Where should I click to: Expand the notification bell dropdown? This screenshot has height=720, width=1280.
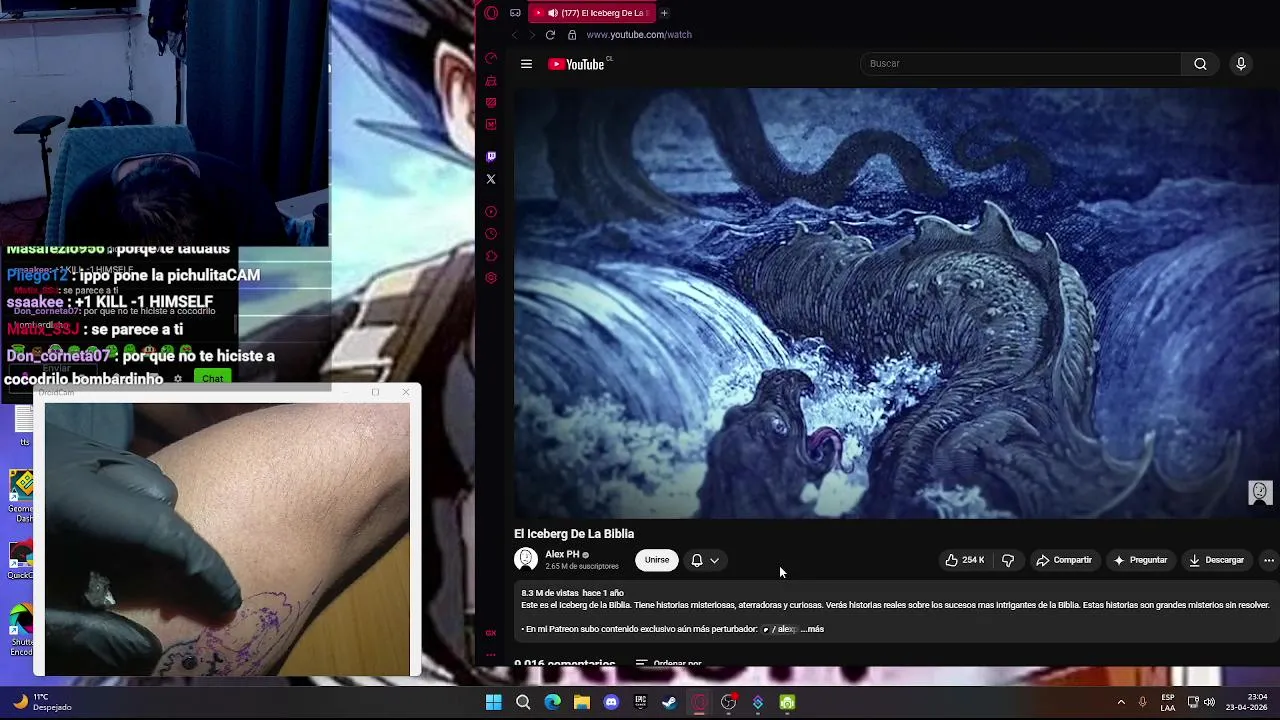click(x=705, y=560)
